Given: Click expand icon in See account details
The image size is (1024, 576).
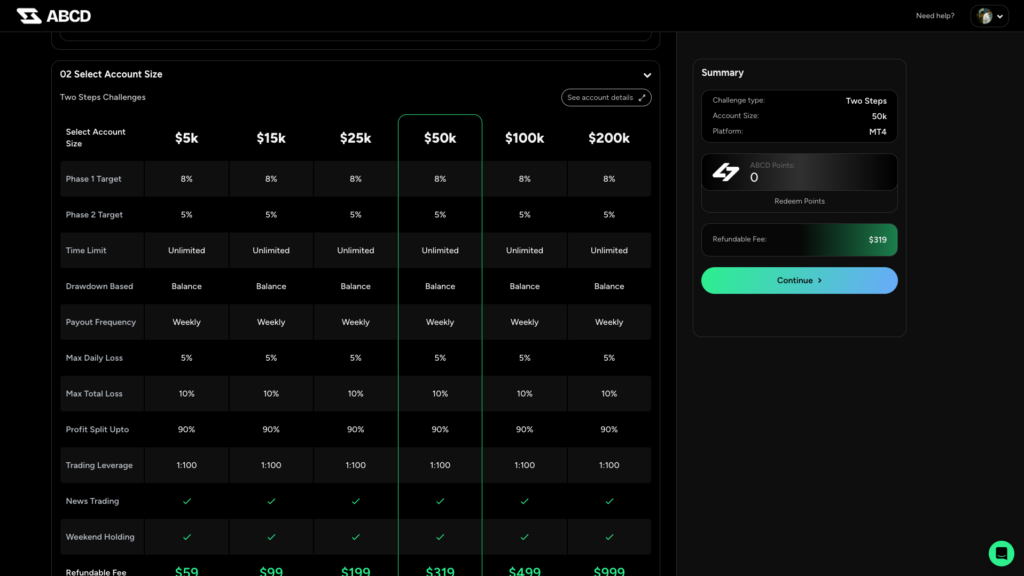Looking at the screenshot, I should (x=642, y=98).
